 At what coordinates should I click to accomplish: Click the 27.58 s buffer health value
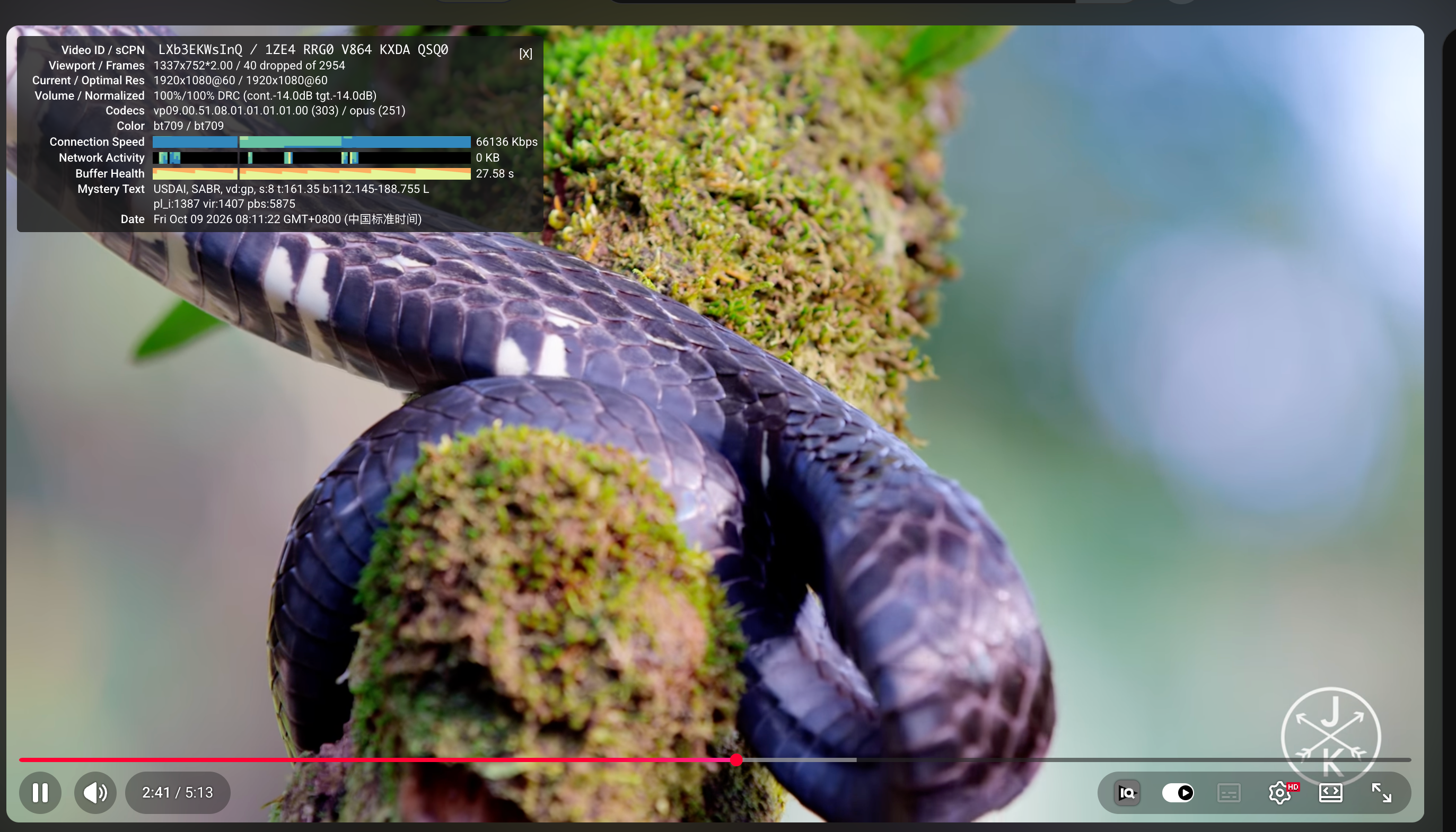(495, 173)
